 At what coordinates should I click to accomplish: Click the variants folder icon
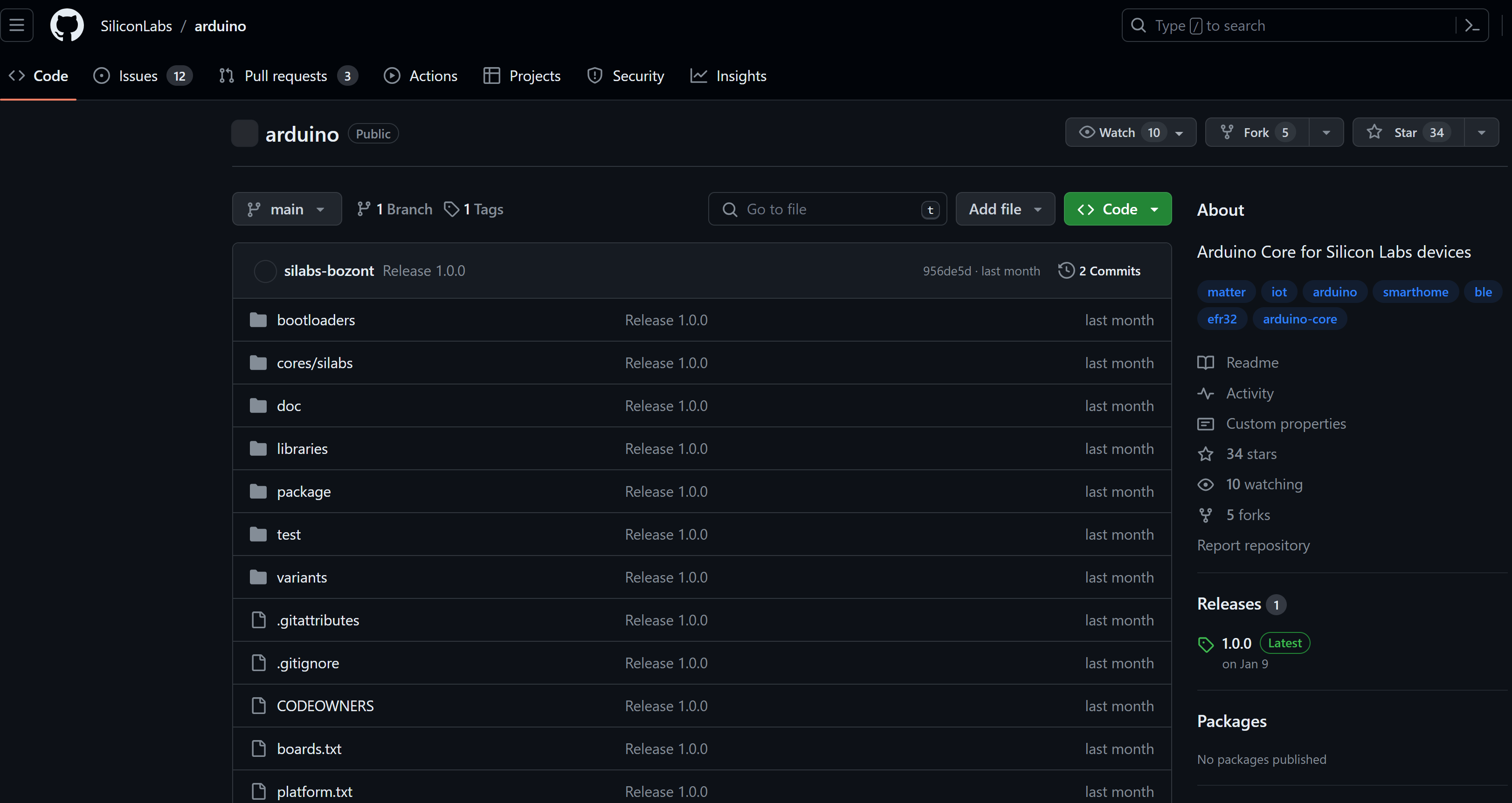click(x=258, y=577)
